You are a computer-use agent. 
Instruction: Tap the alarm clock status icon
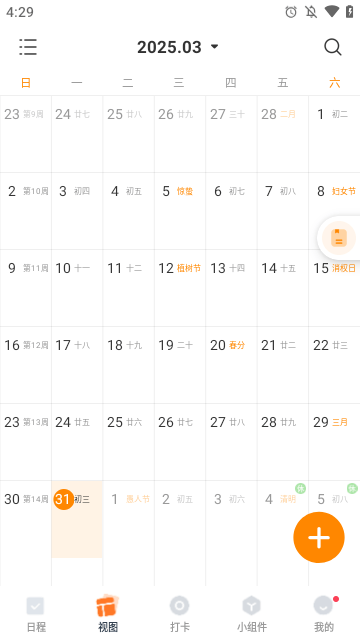click(291, 12)
